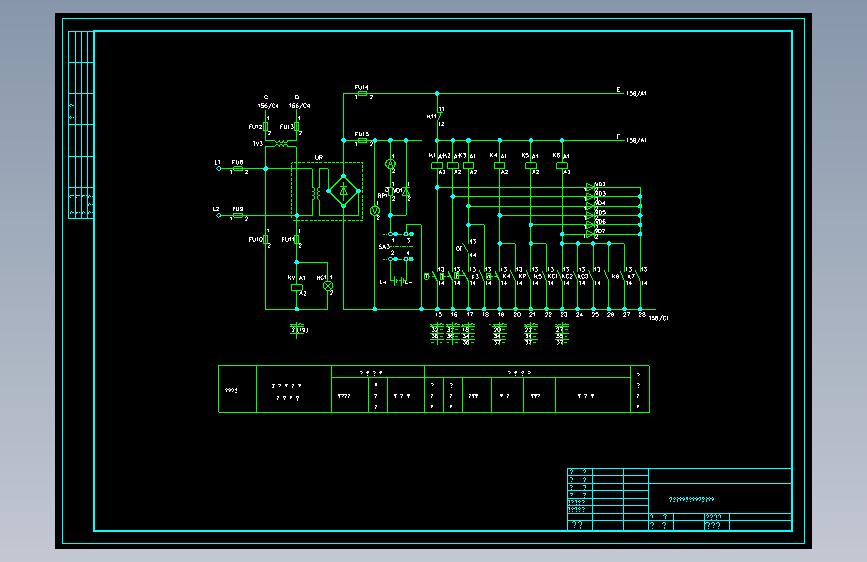The width and height of the screenshot is (867, 562).
Task: Pick the TV3 transformer winding symbol
Action: coord(281,143)
